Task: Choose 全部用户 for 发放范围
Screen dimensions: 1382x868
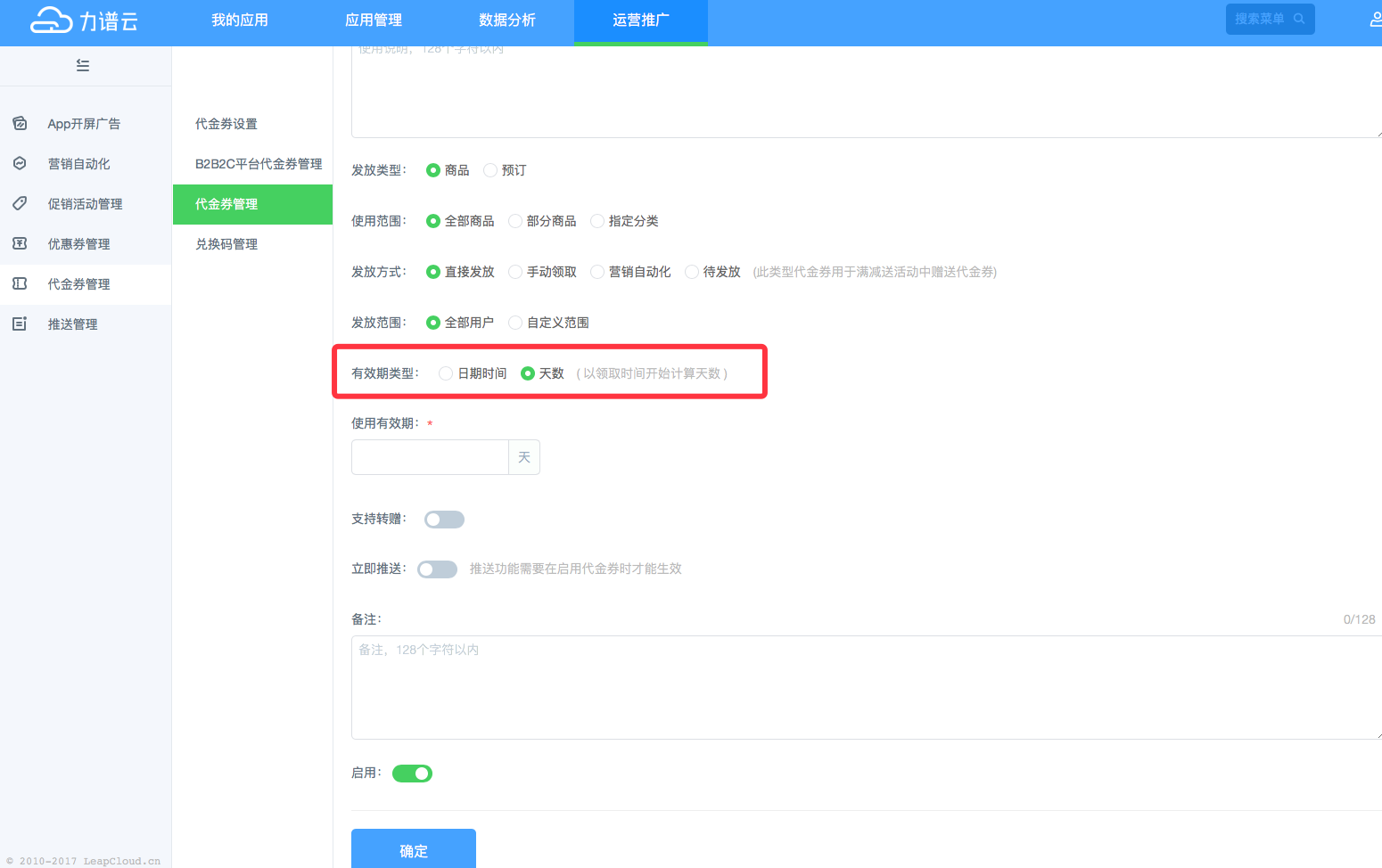Action: pos(433,323)
